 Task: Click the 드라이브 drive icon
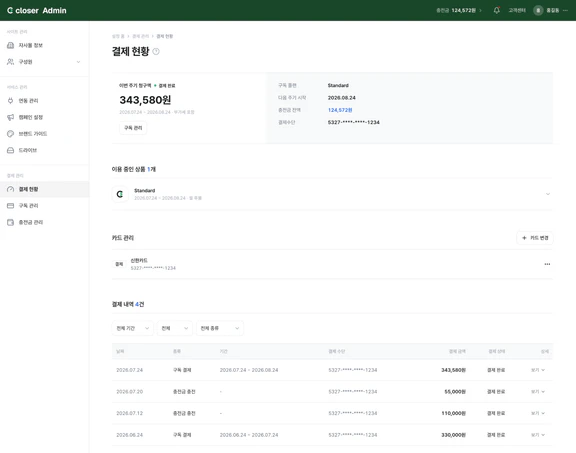[x=10, y=150]
